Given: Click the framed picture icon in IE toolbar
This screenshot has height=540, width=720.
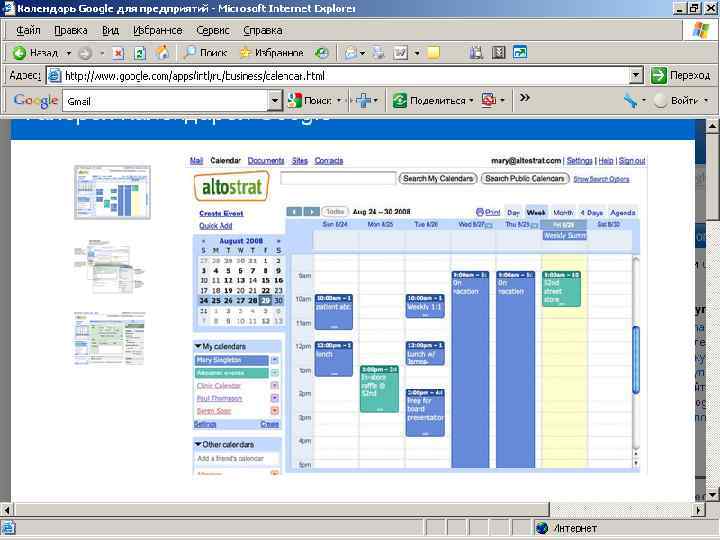Looking at the screenshot, I should click(499, 53).
